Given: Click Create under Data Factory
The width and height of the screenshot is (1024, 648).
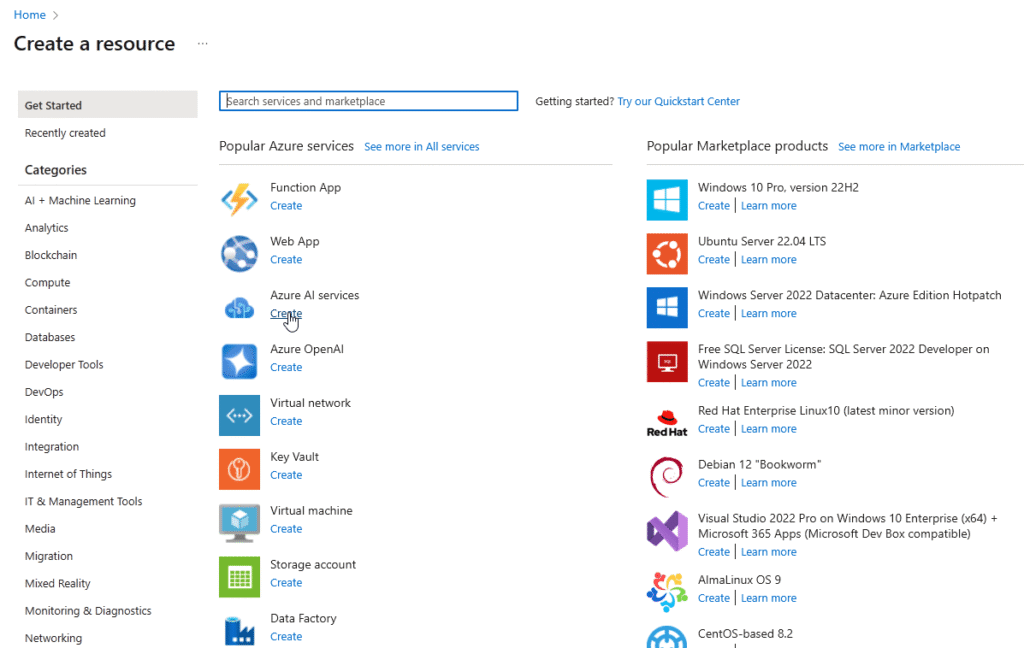Looking at the screenshot, I should tap(286, 637).
